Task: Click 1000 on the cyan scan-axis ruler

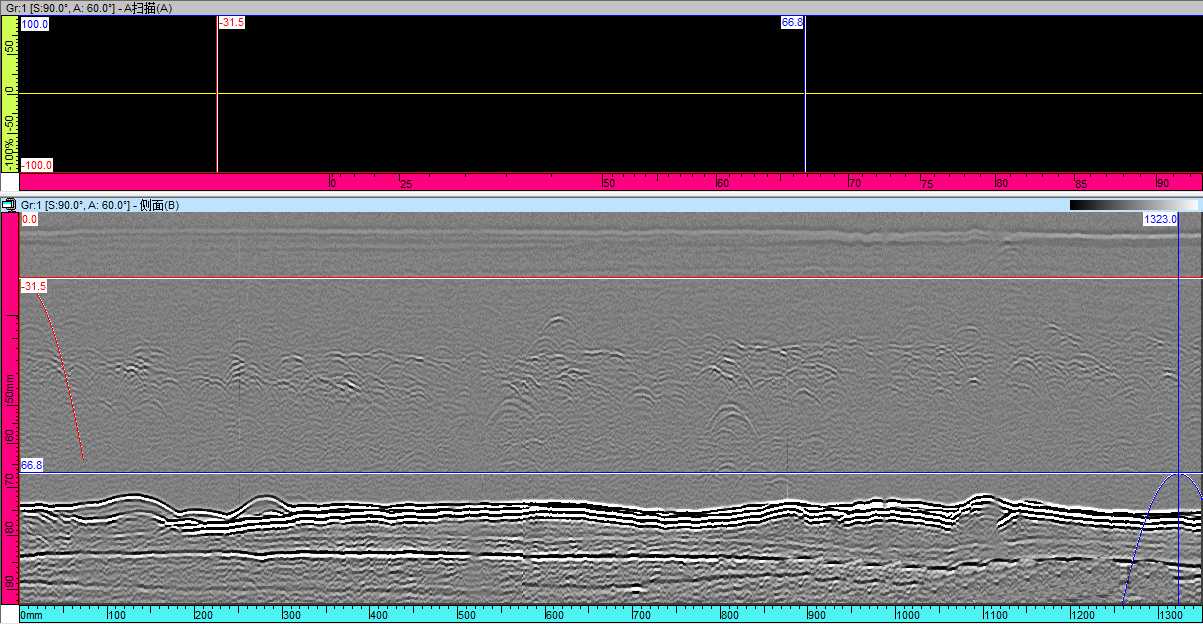Action: click(907, 615)
